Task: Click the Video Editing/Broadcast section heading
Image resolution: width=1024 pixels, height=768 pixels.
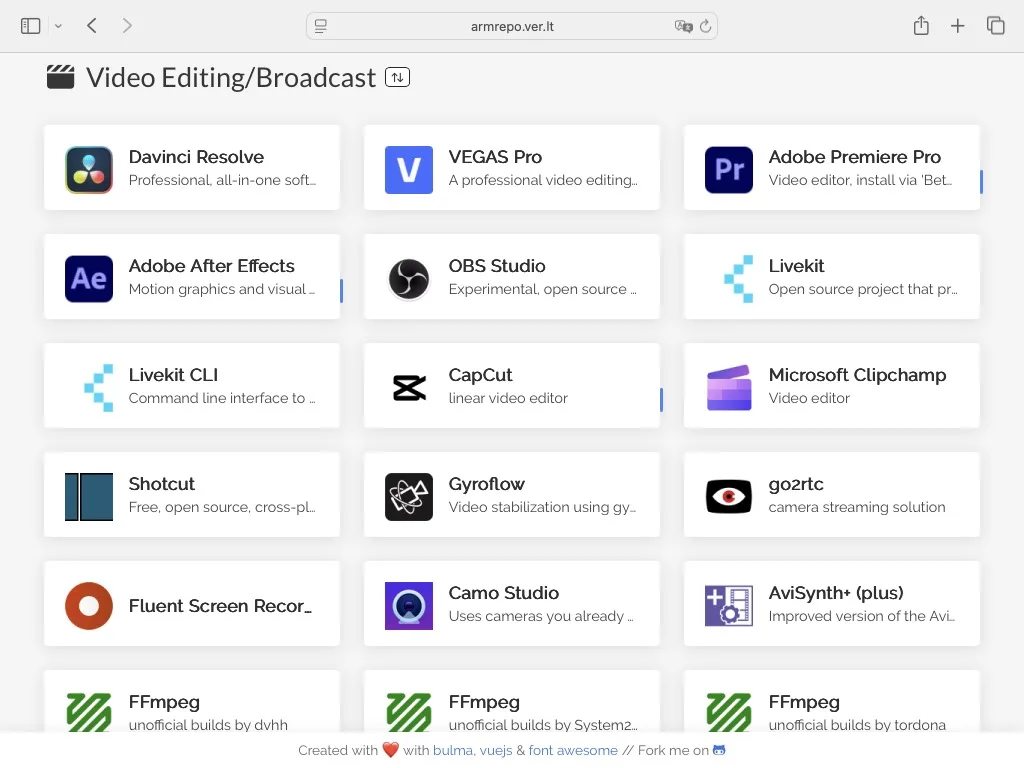Action: (231, 77)
